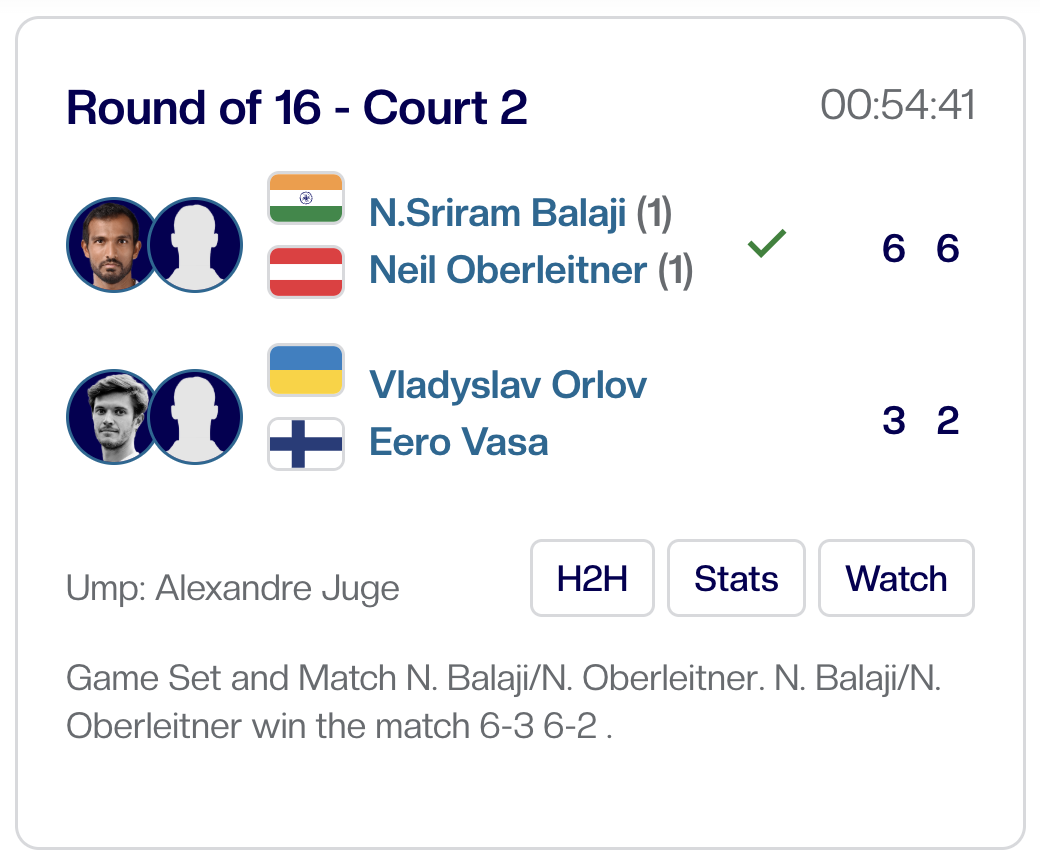
Task: Open the H2H head-to-head view
Action: [x=592, y=578]
